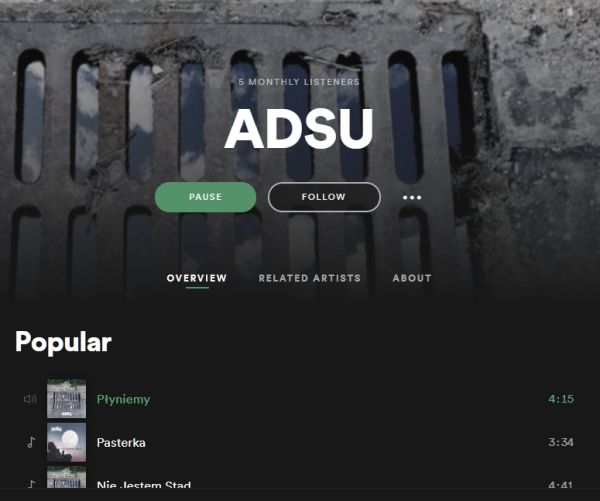The image size is (600, 501).
Task: Go to the About tab
Action: [412, 278]
